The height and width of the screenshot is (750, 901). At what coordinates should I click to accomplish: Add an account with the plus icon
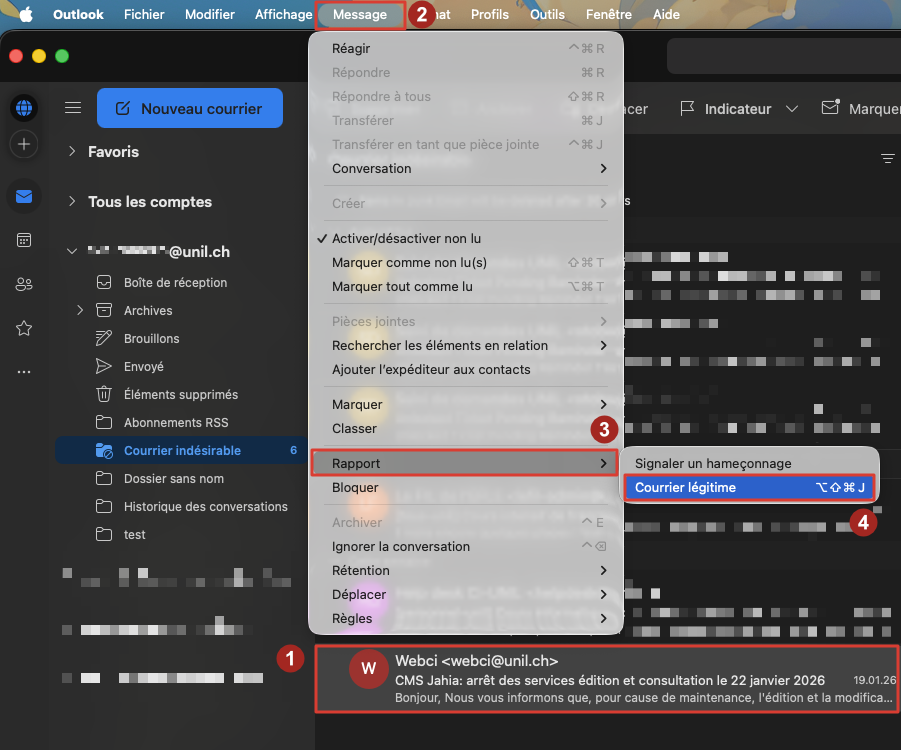tap(24, 144)
